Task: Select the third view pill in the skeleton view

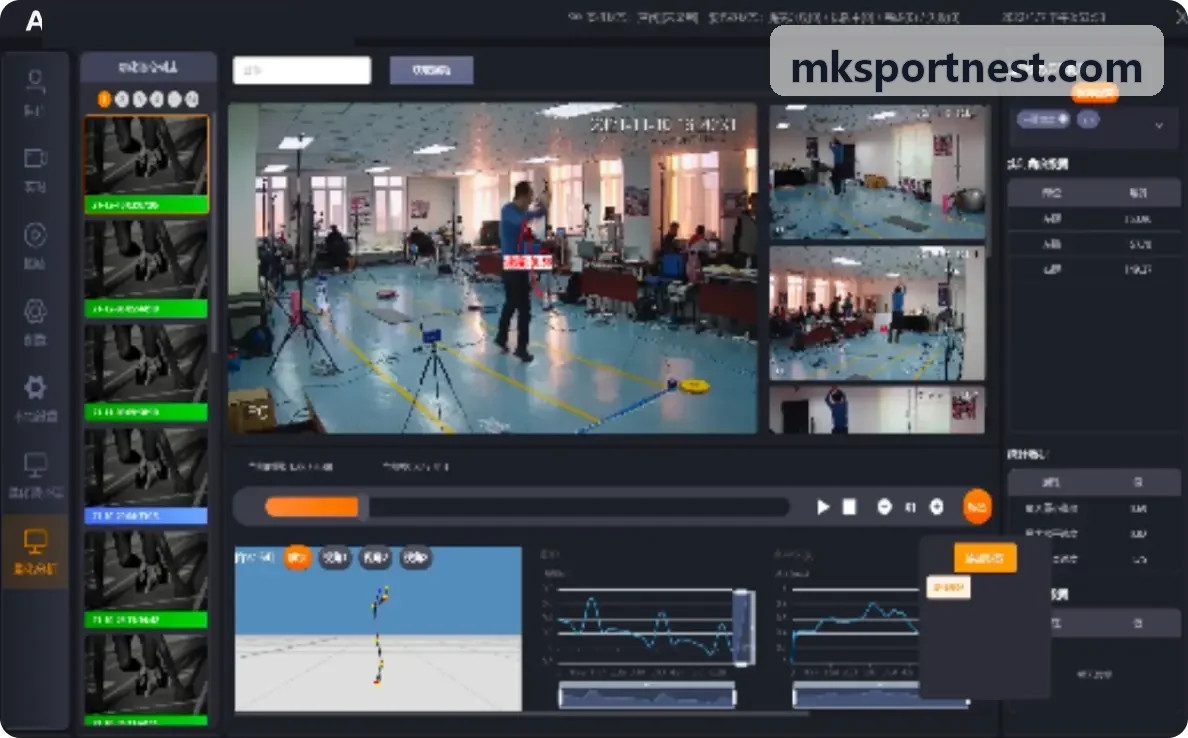Action: pyautogui.click(x=375, y=558)
